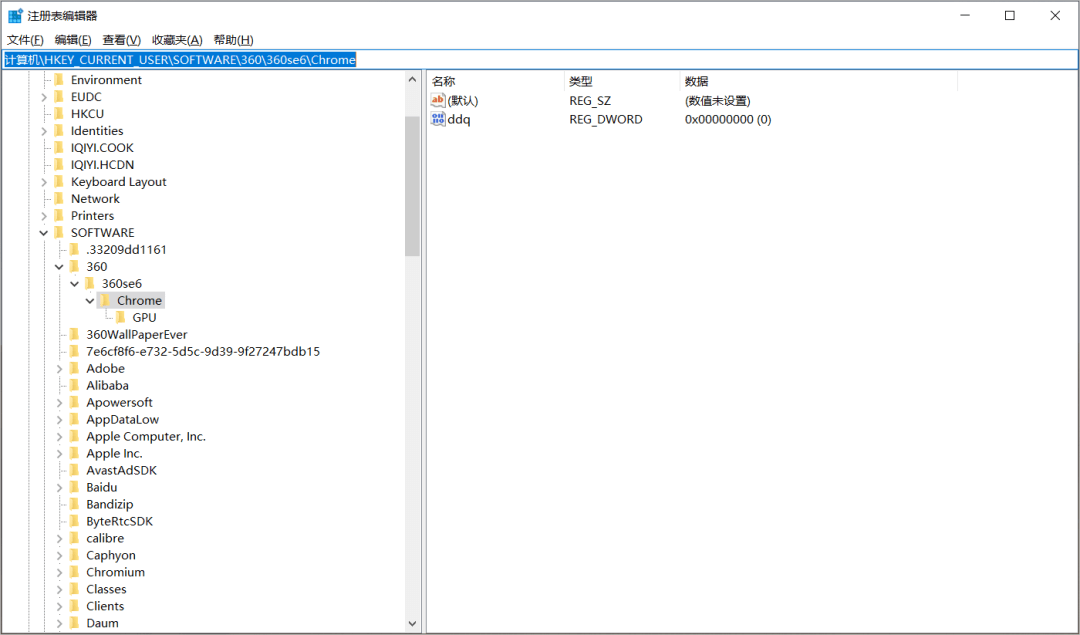Select the ByteRtcSDK key
The width and height of the screenshot is (1080, 635).
click(x=119, y=521)
